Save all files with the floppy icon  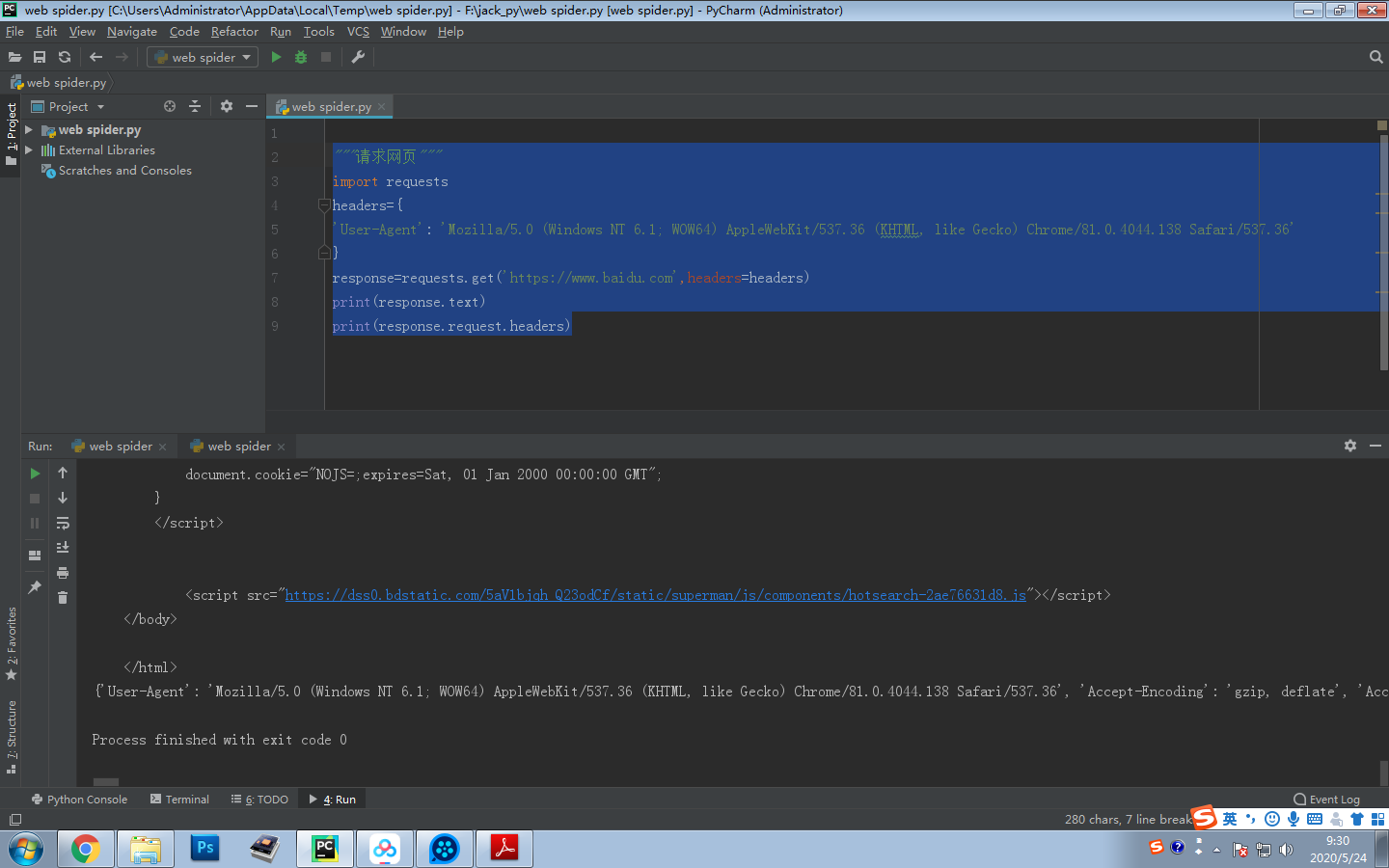click(40, 57)
